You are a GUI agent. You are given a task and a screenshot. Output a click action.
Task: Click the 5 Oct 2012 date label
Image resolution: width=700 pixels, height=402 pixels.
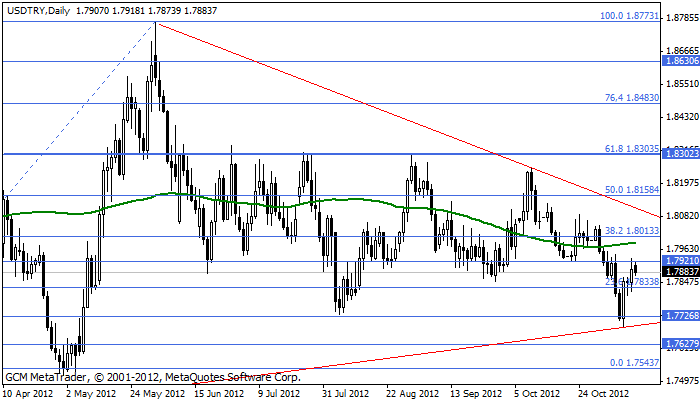[537, 394]
